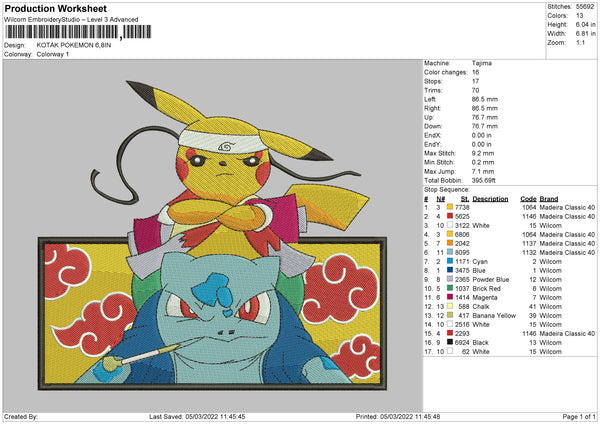The width and height of the screenshot is (600, 424).
Task: Click the 'Production Worksheet' title
Action: (x=55, y=8)
